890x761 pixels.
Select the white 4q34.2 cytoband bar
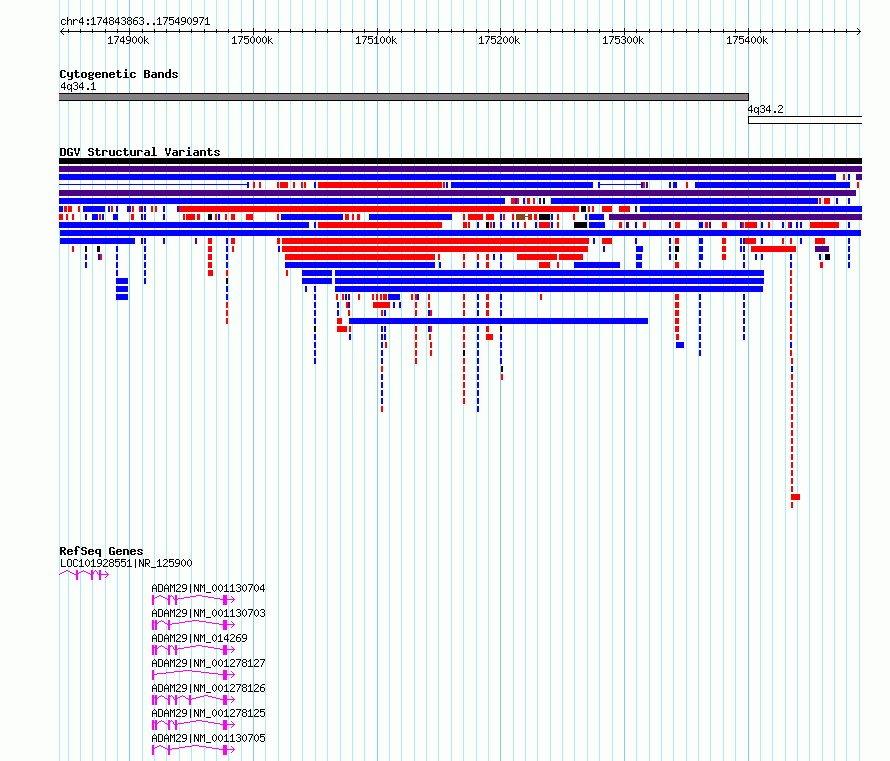(805, 120)
